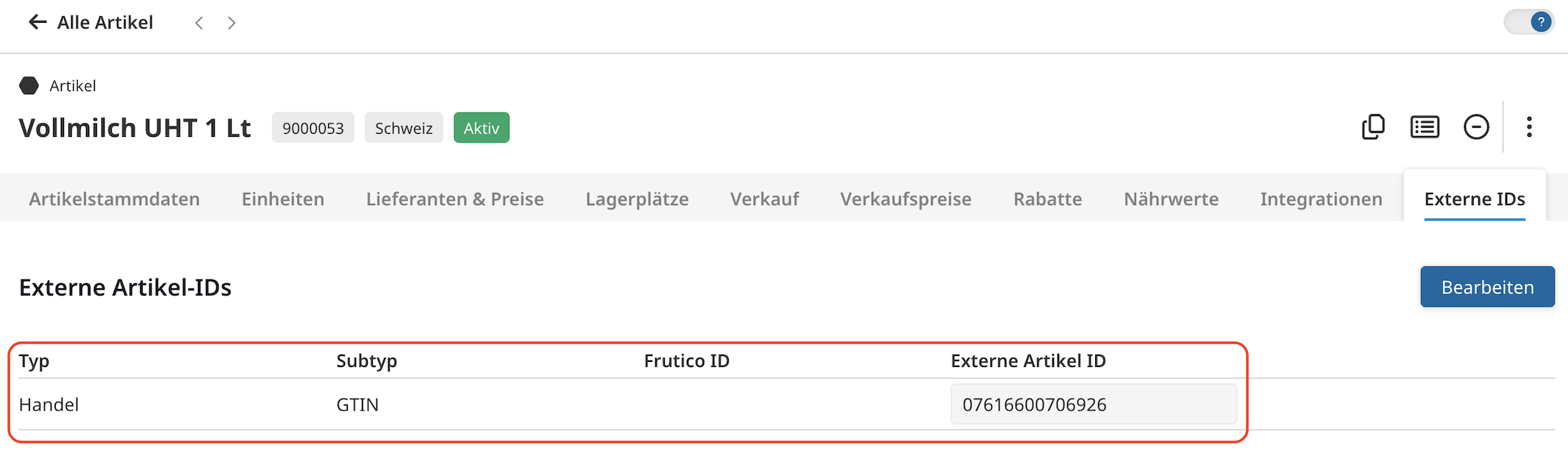Click the Alle Artikel link
Viewport: 1568px width, 456px height.
pos(105,22)
